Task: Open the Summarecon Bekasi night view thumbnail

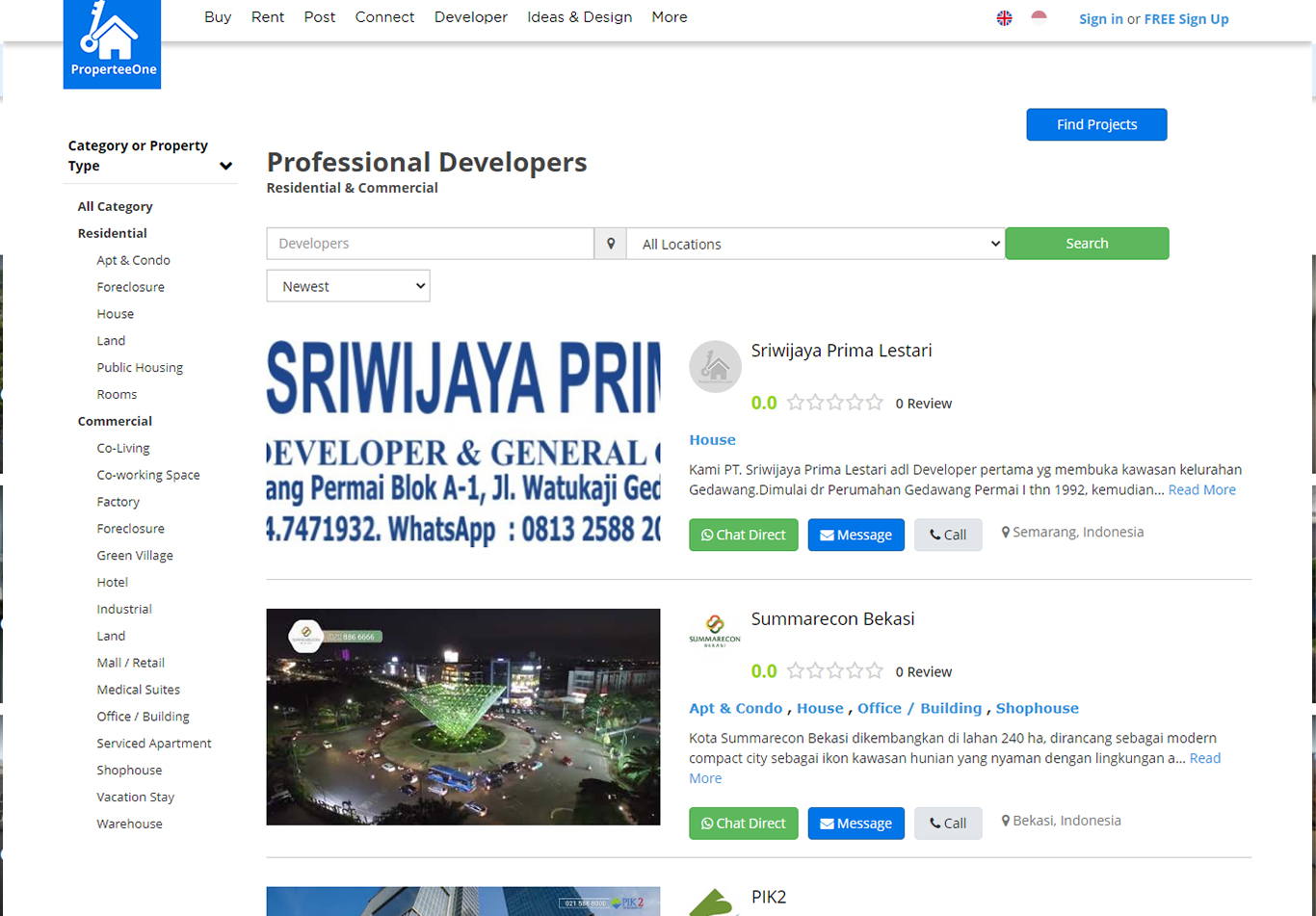Action: point(463,717)
